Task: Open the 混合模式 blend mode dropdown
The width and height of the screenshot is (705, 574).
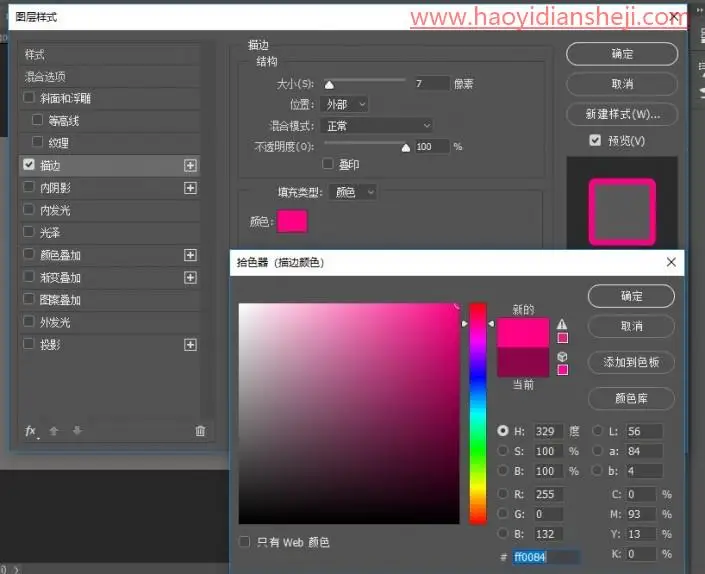Action: (x=376, y=125)
